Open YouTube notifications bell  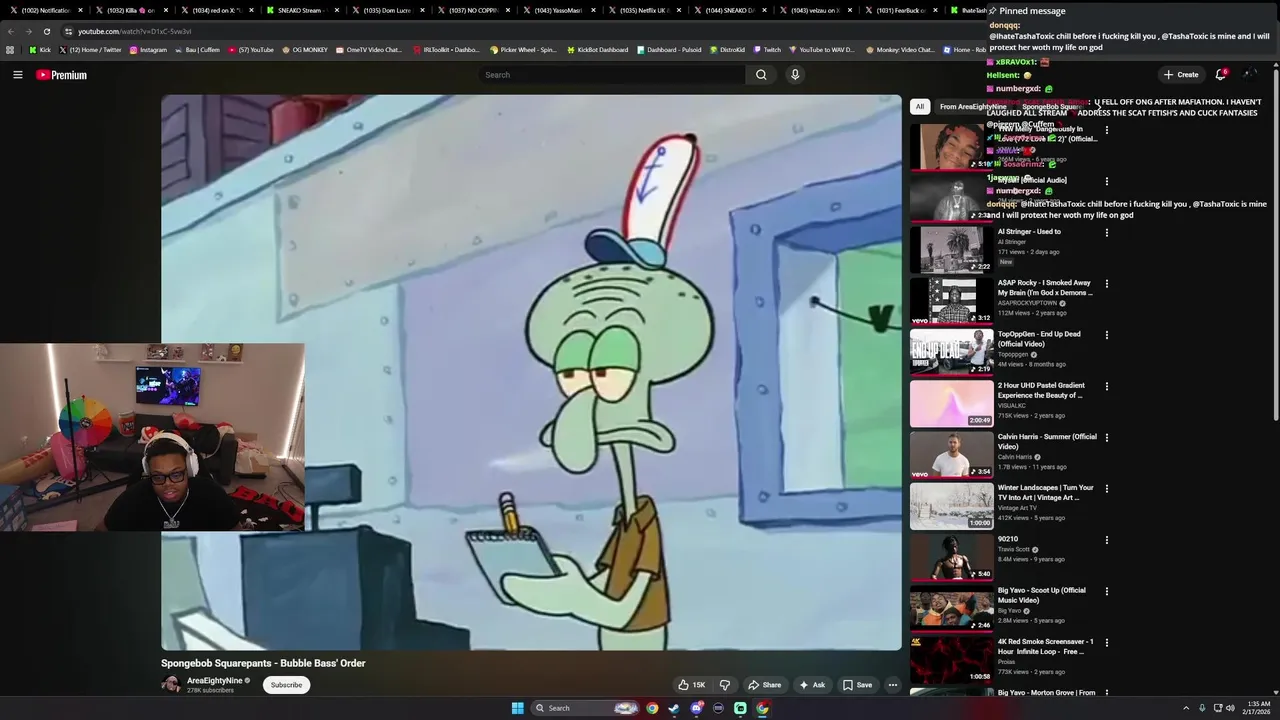click(1220, 75)
